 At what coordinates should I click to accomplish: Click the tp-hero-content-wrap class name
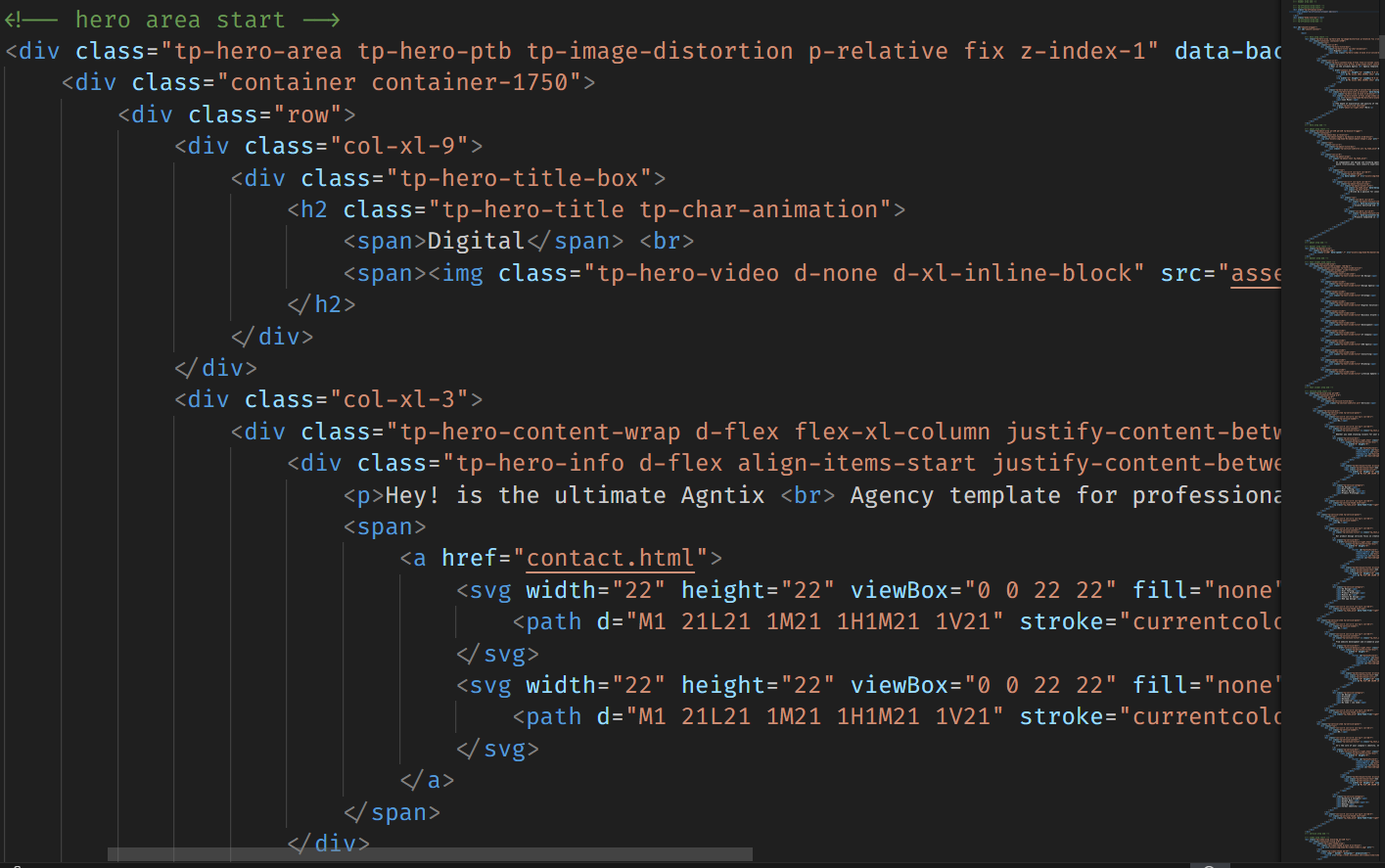(540, 432)
